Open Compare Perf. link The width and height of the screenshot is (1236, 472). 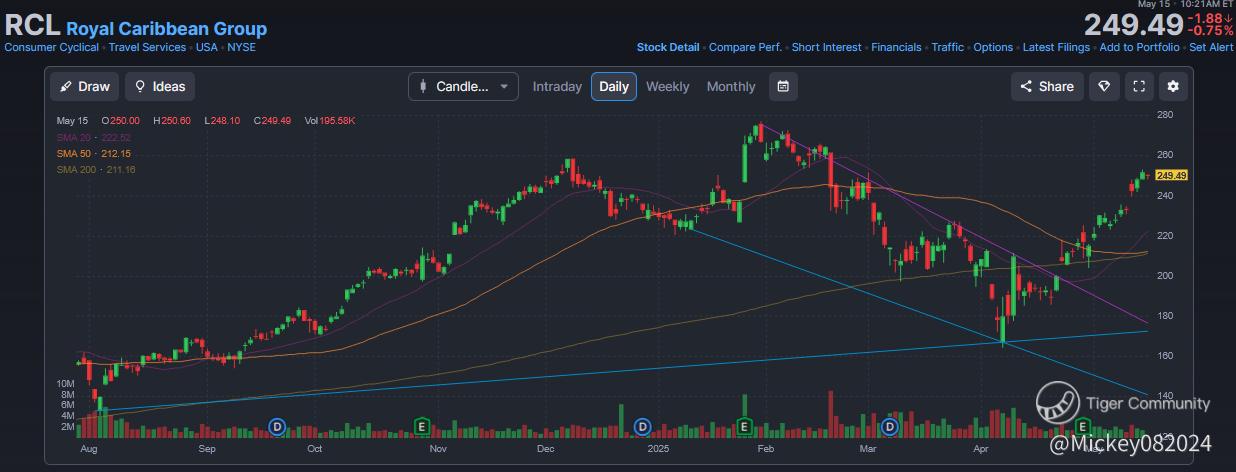745,47
